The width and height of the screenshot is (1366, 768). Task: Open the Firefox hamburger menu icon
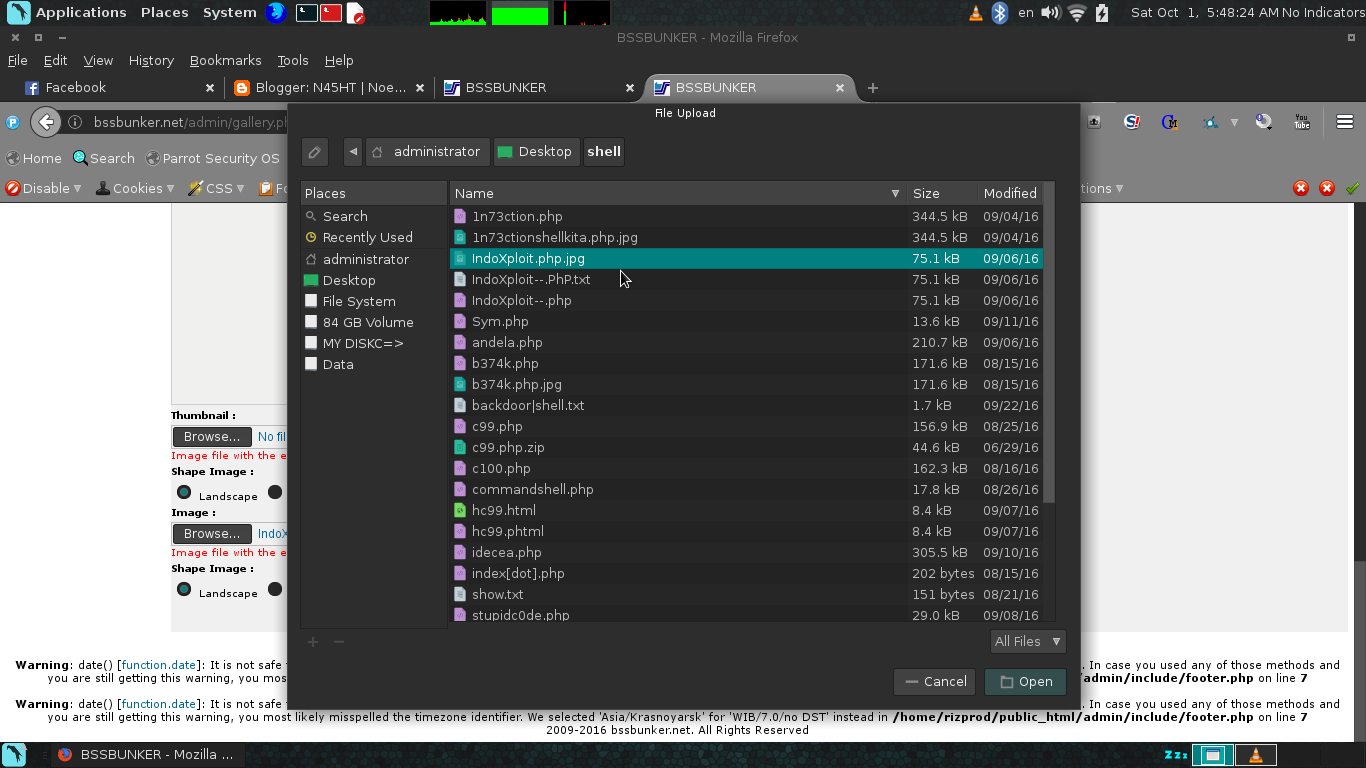coord(1345,121)
